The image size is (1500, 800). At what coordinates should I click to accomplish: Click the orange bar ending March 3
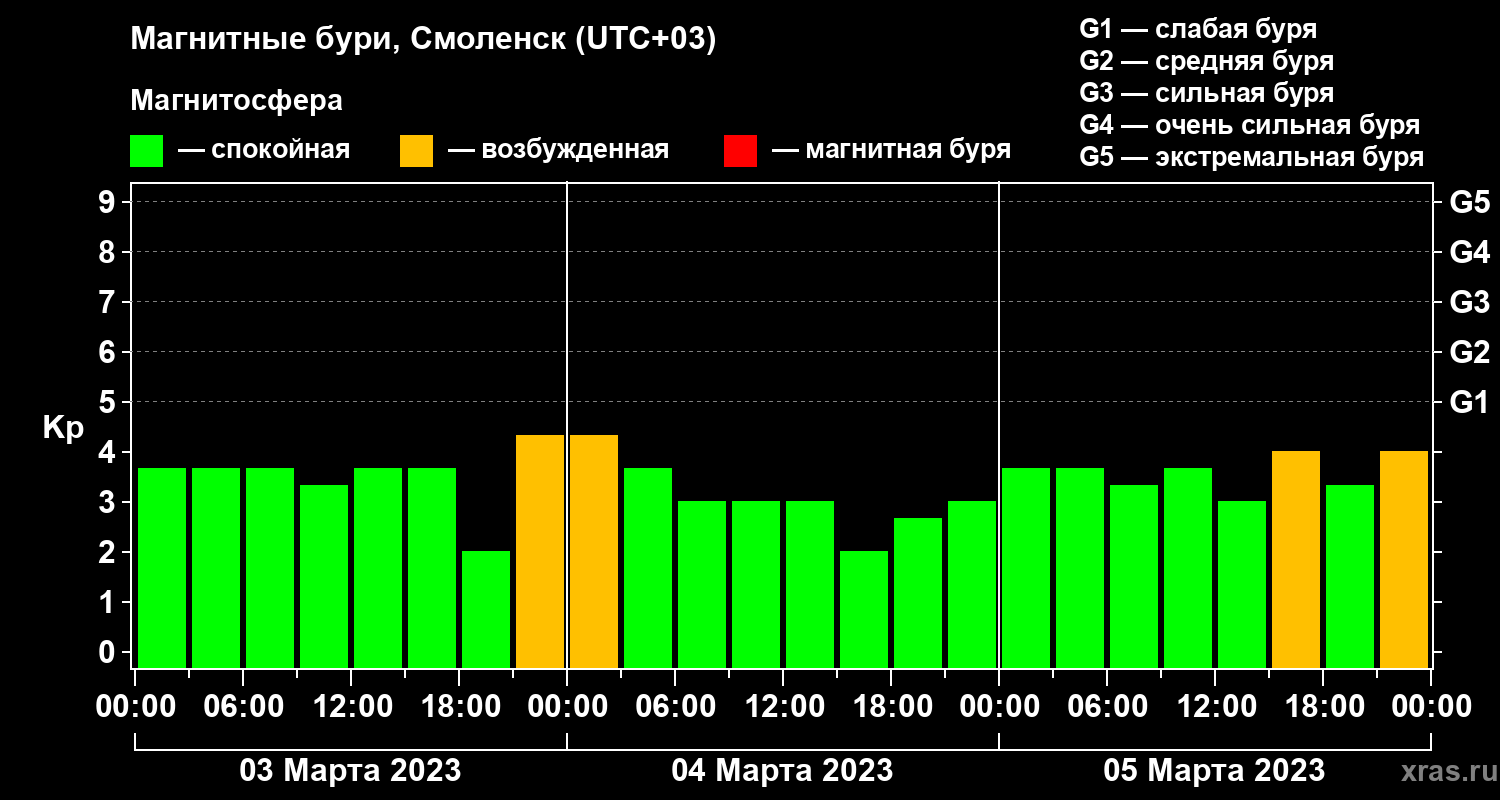[x=540, y=551]
